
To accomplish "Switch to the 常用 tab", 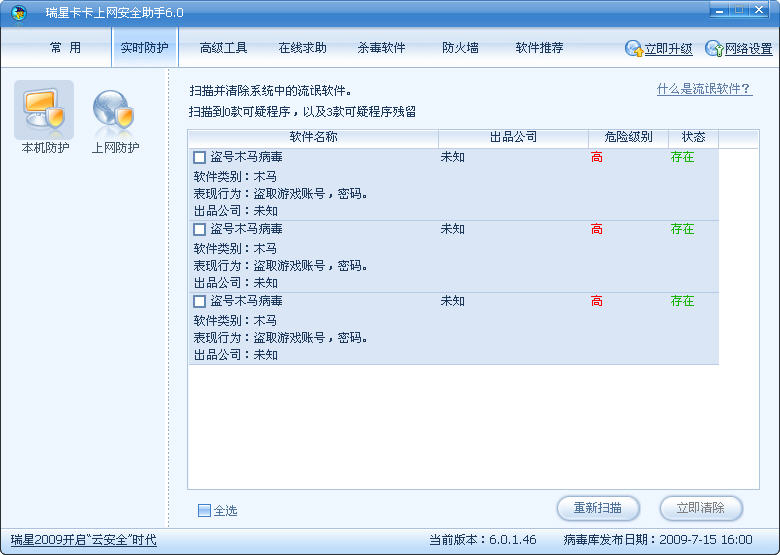I will tap(65, 48).
